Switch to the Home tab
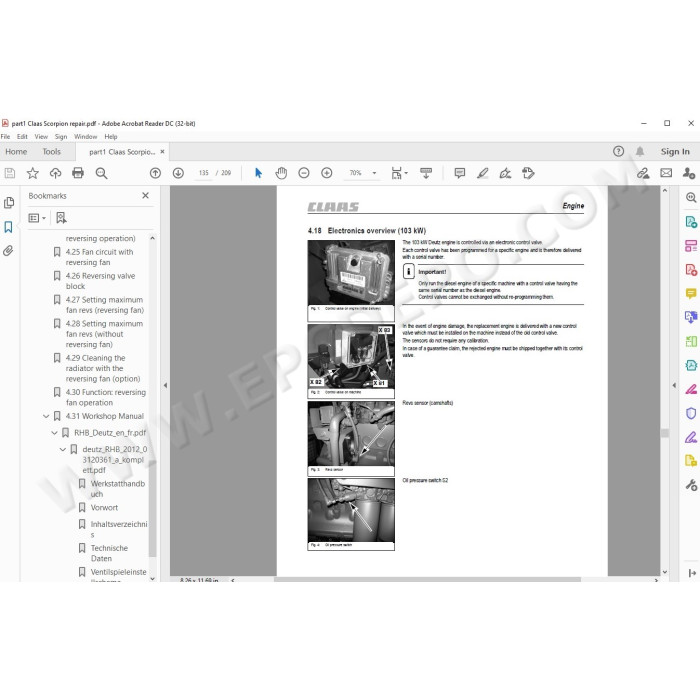Screen dimensions: 700x700 (x=16, y=152)
